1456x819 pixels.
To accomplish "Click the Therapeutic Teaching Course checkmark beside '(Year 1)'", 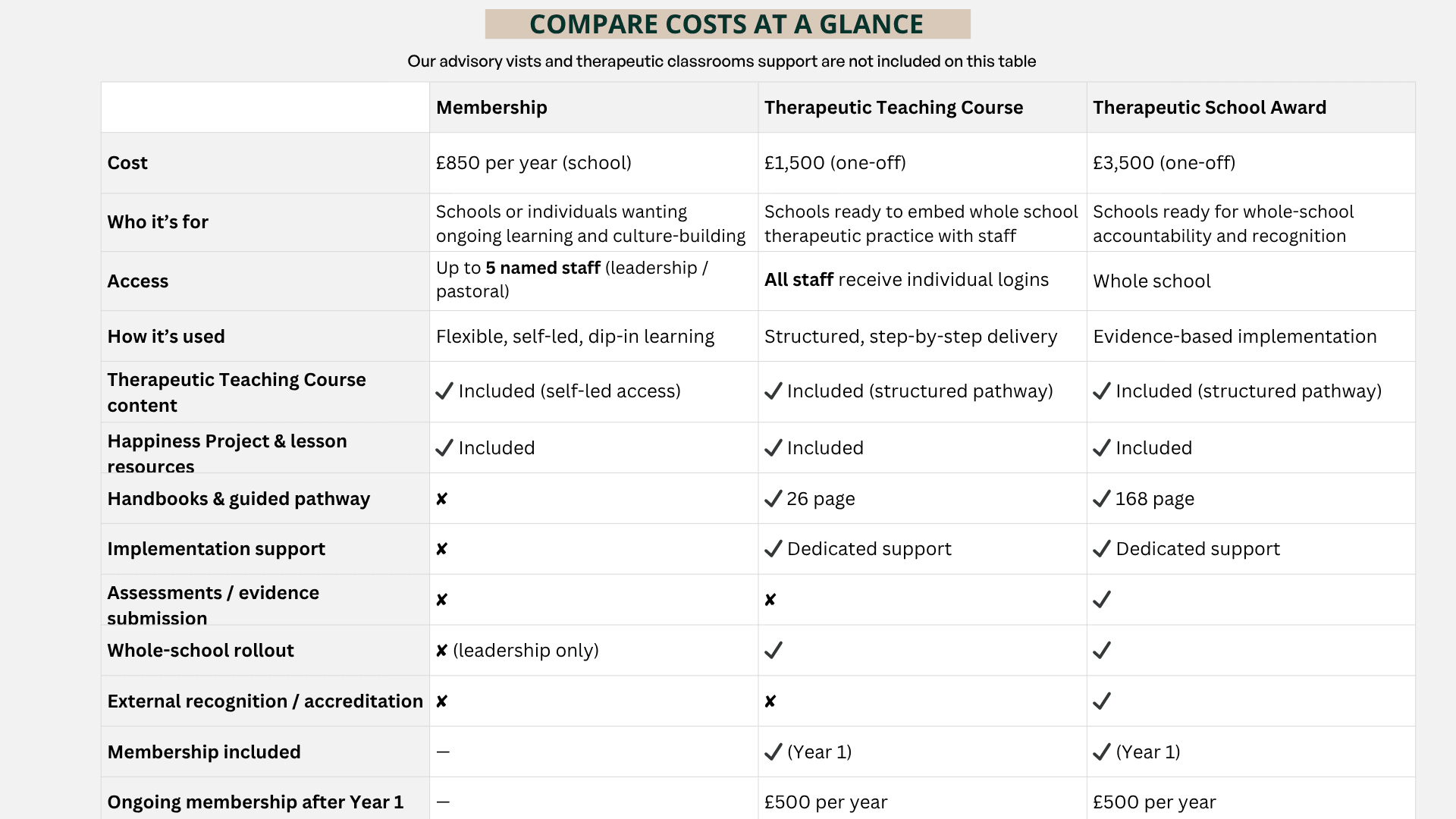I will [x=773, y=752].
